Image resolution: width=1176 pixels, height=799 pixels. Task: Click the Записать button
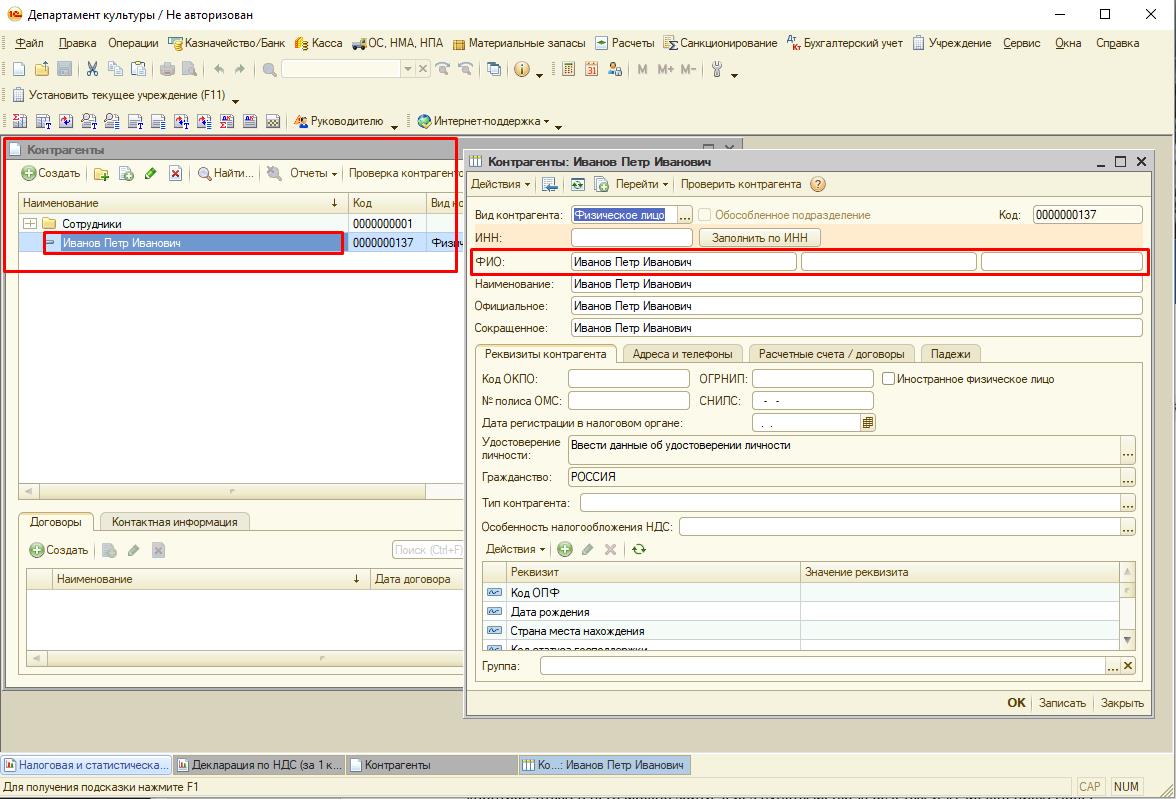coord(1061,703)
